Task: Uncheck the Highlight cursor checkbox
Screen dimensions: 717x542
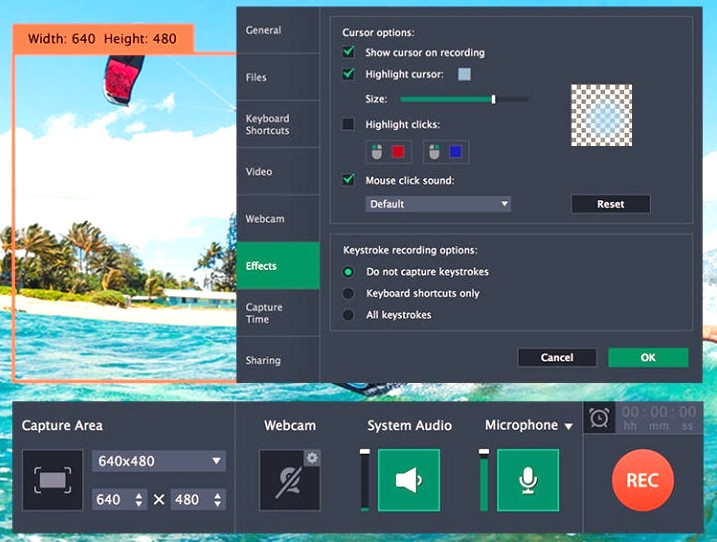Action: (348, 74)
